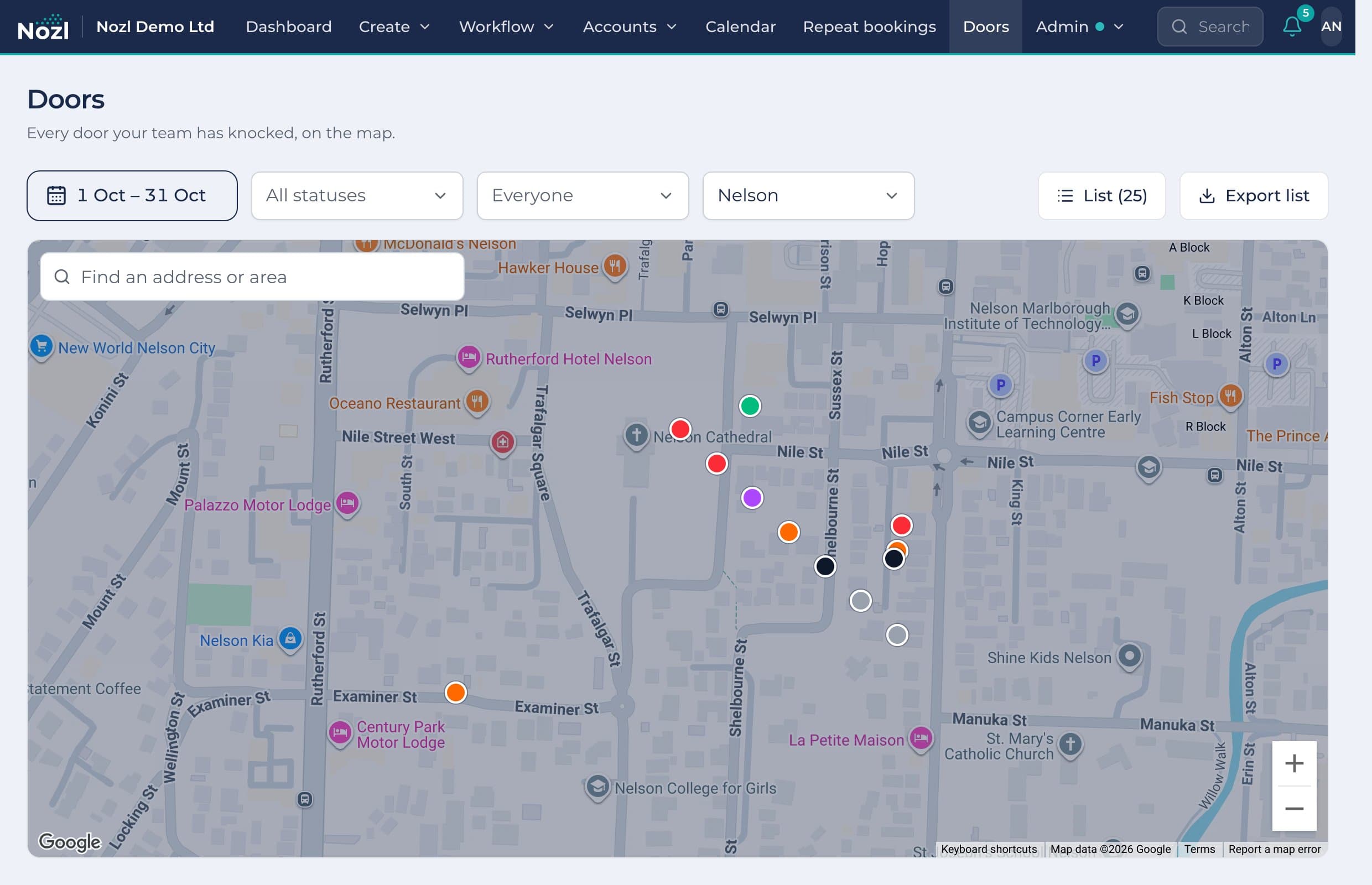Click the Shine Kids Nelson pin
Image resolution: width=1372 pixels, height=885 pixels.
[1129, 656]
